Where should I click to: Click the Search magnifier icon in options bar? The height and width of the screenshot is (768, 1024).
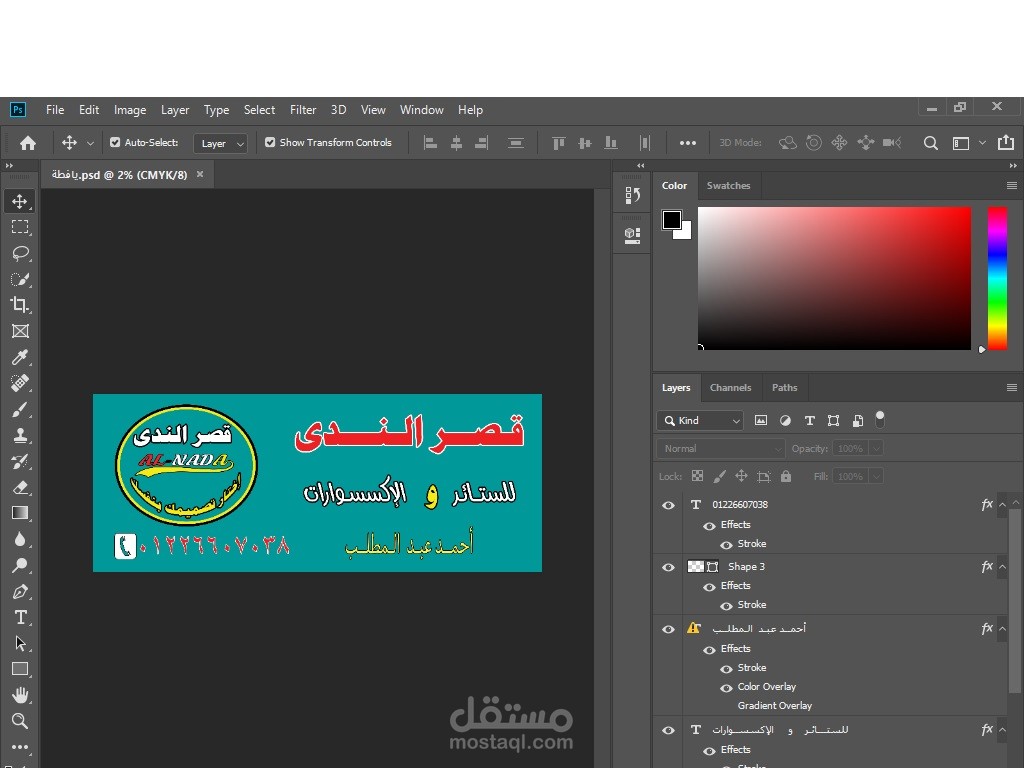click(x=931, y=143)
